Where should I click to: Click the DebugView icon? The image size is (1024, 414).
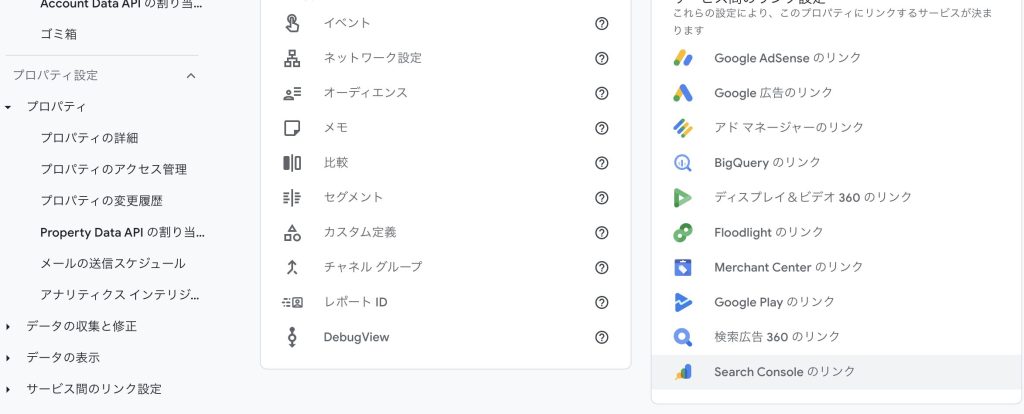click(x=292, y=337)
